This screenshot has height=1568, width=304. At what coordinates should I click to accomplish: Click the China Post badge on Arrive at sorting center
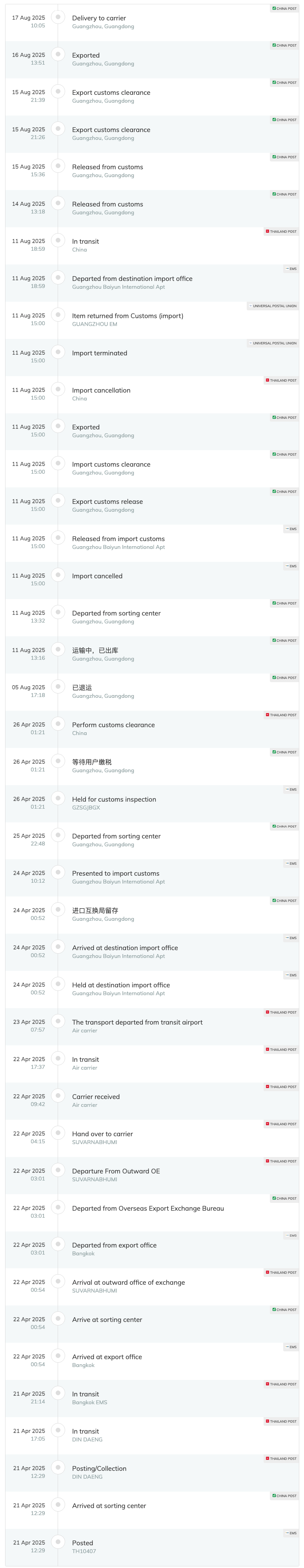284,1309
